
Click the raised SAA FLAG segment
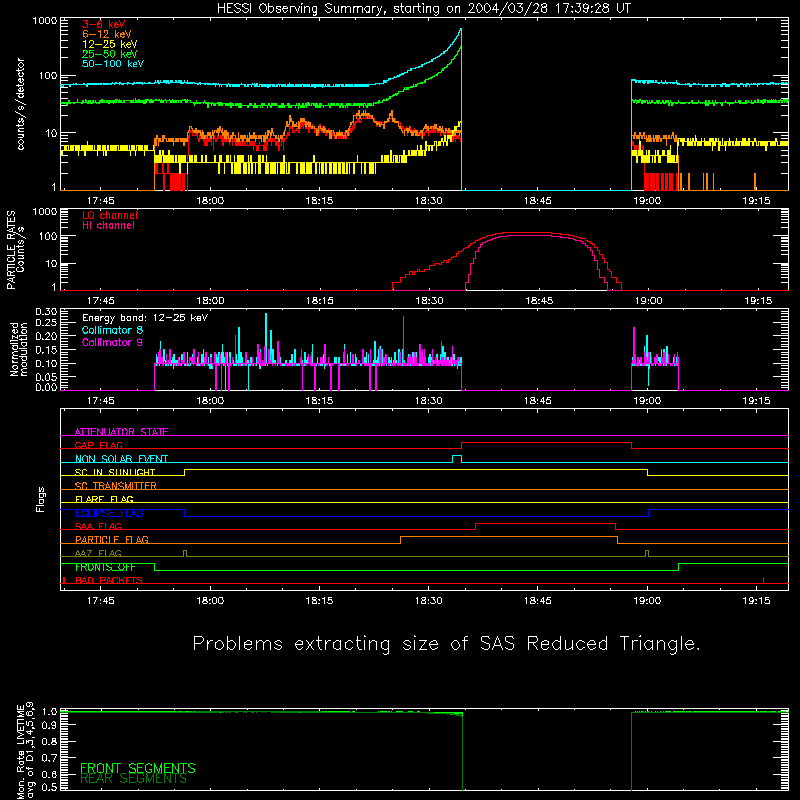tap(545, 524)
